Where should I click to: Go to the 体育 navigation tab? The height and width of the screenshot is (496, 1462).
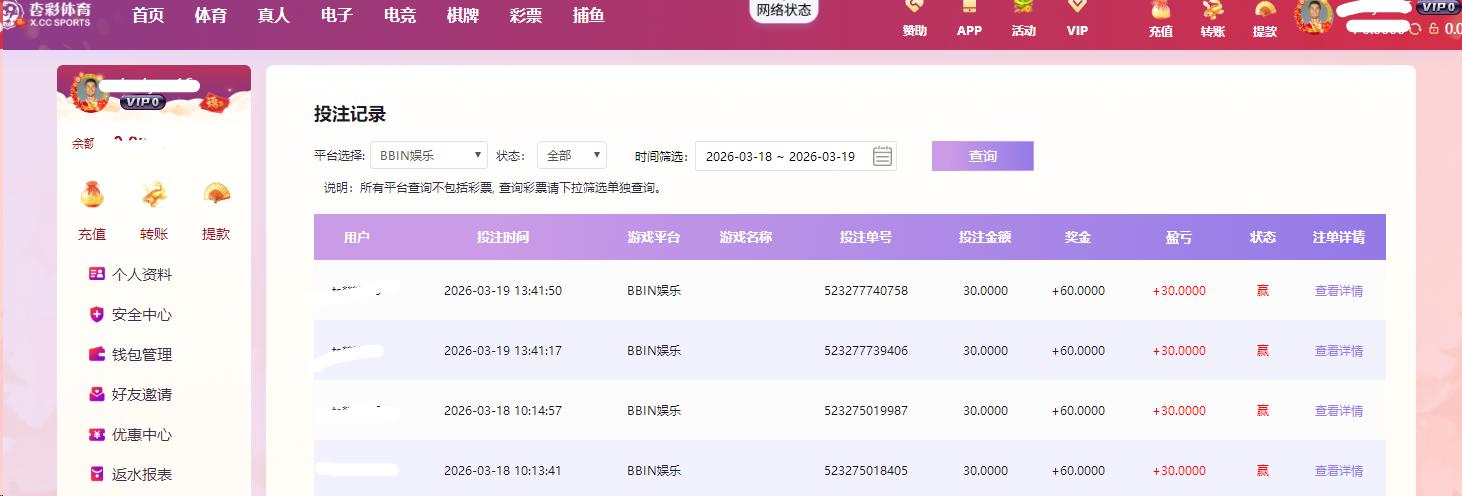pyautogui.click(x=210, y=16)
